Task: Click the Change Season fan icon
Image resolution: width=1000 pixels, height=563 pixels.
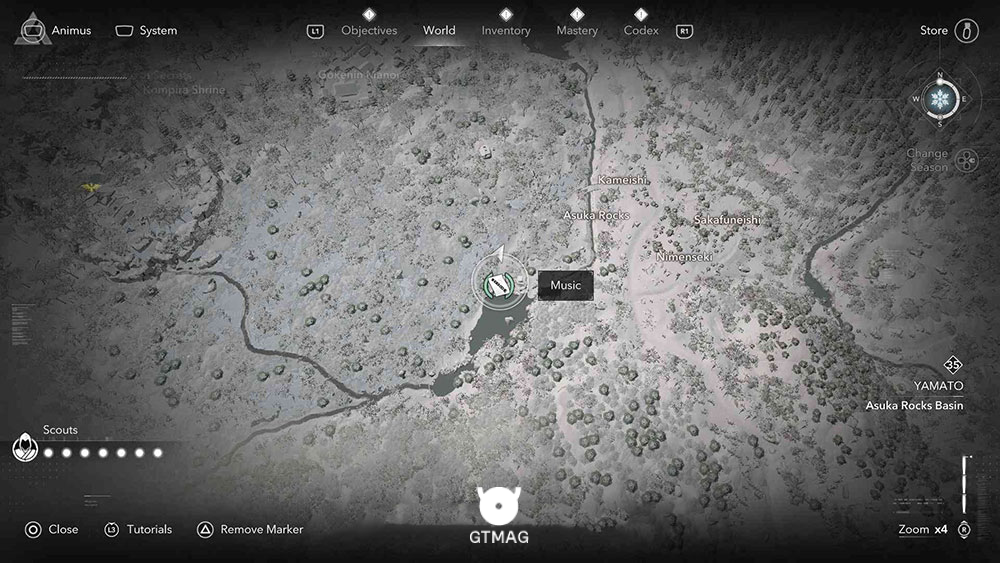Action: (967, 161)
